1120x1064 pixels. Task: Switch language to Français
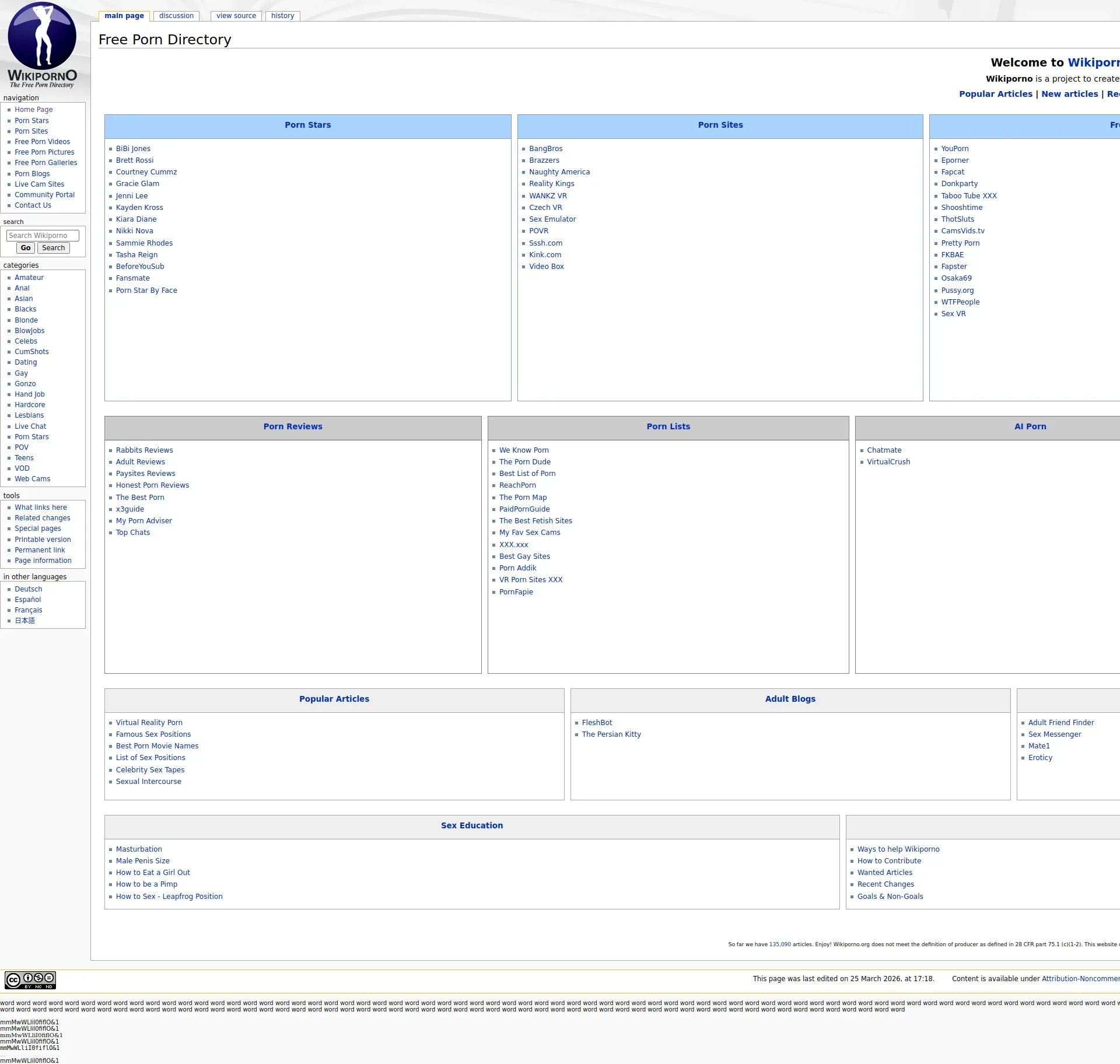pyautogui.click(x=29, y=610)
